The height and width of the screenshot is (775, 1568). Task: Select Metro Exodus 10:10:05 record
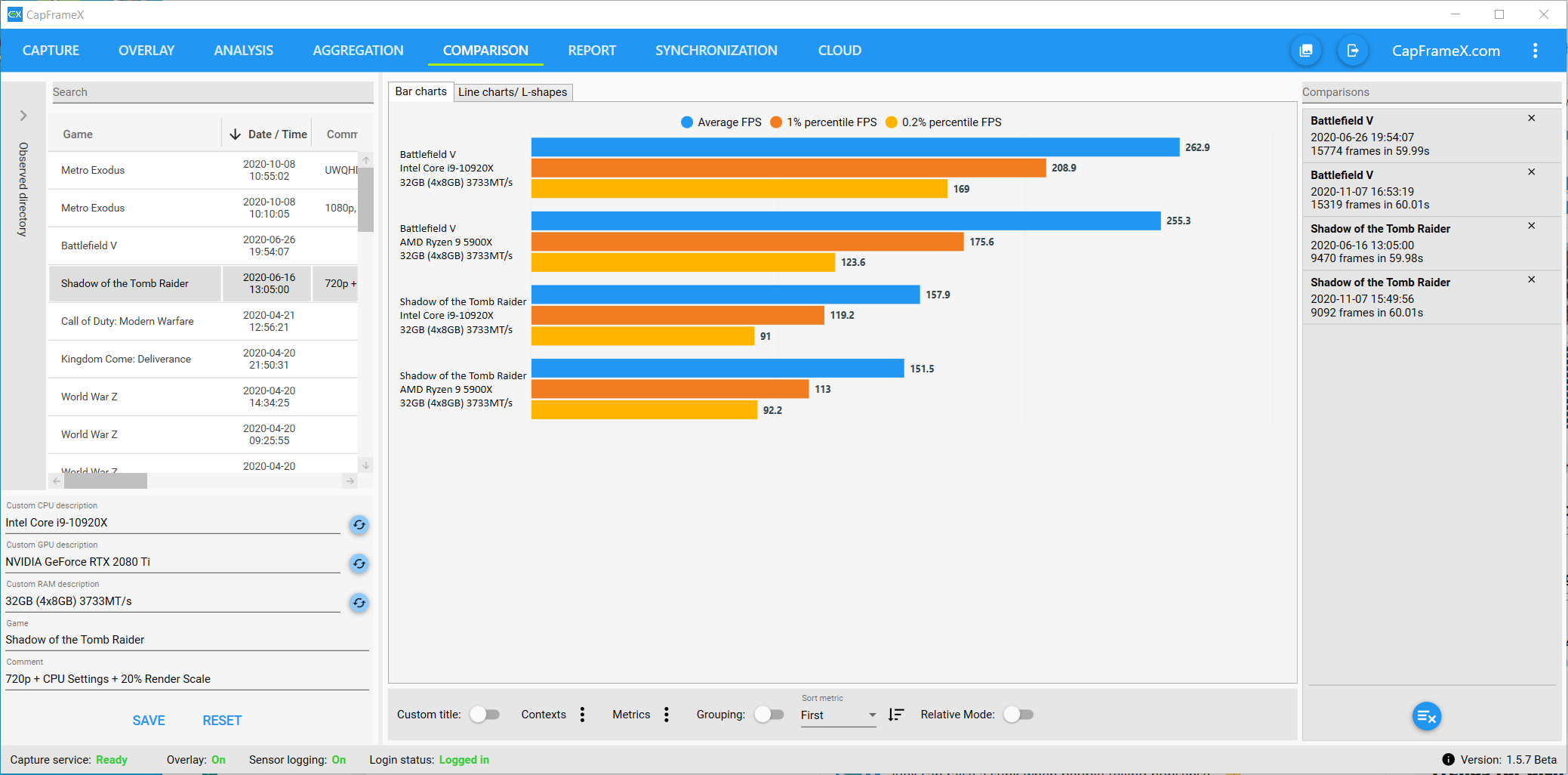203,208
